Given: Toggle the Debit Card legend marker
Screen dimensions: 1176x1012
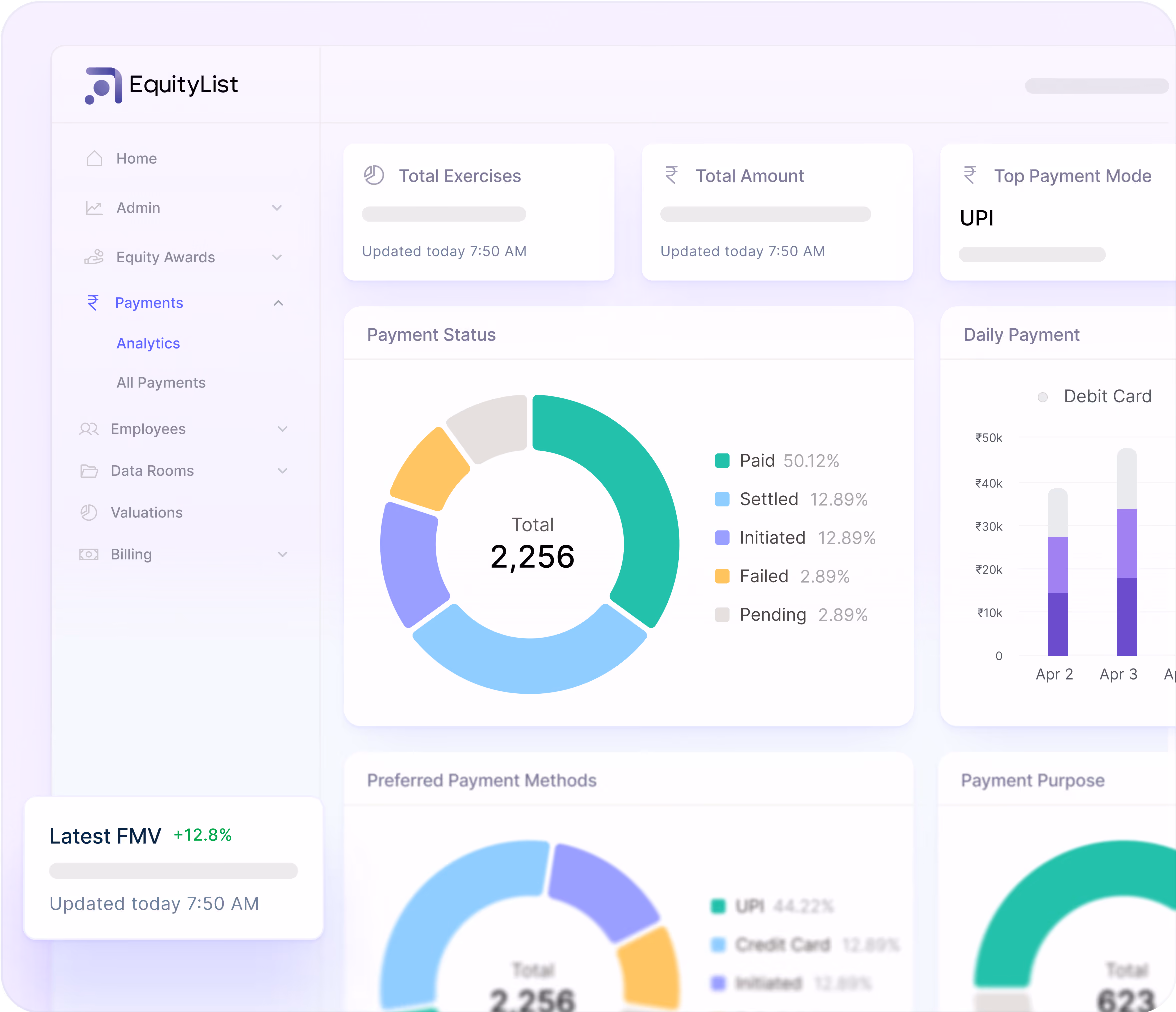Looking at the screenshot, I should tap(1043, 397).
